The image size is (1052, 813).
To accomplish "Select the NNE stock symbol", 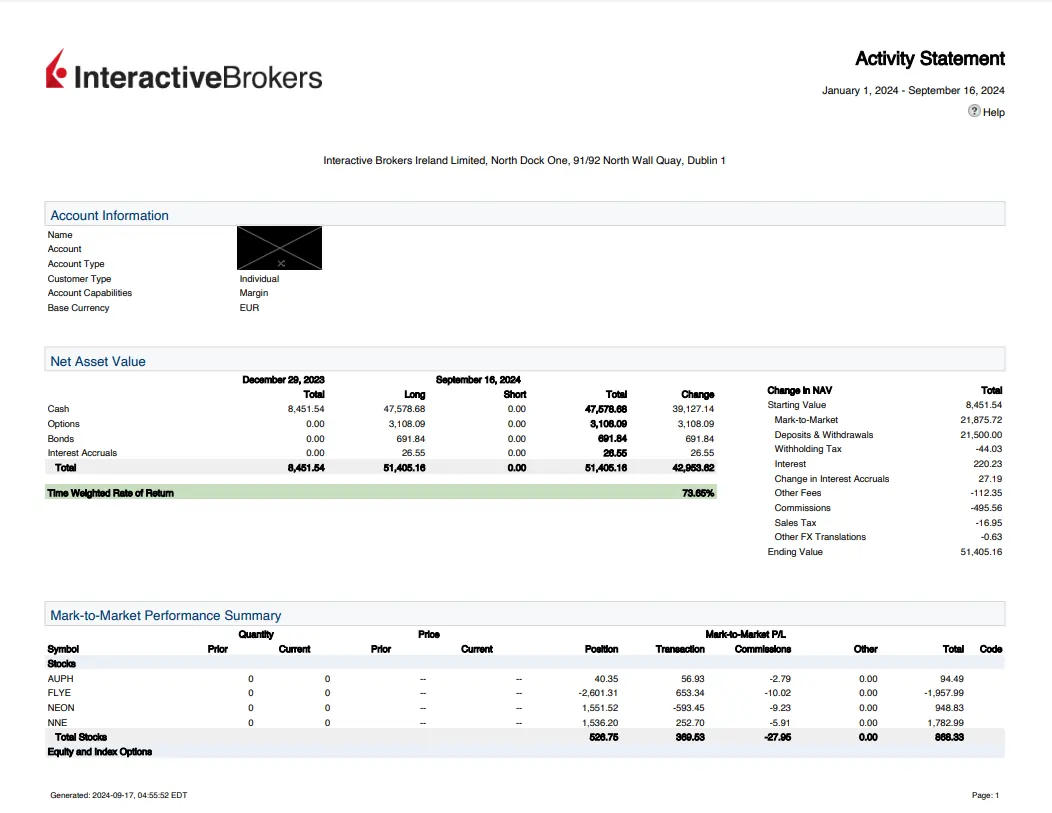I will point(57,722).
